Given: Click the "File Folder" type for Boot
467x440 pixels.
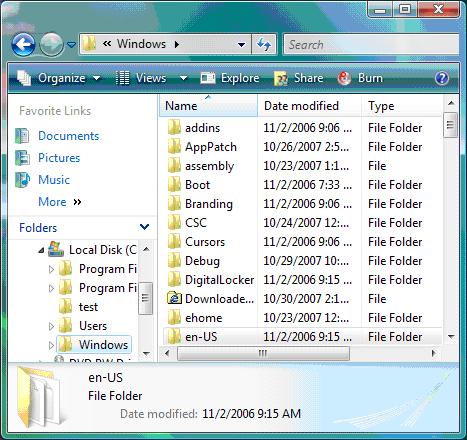Looking at the screenshot, I should pyautogui.click(x=395, y=185).
